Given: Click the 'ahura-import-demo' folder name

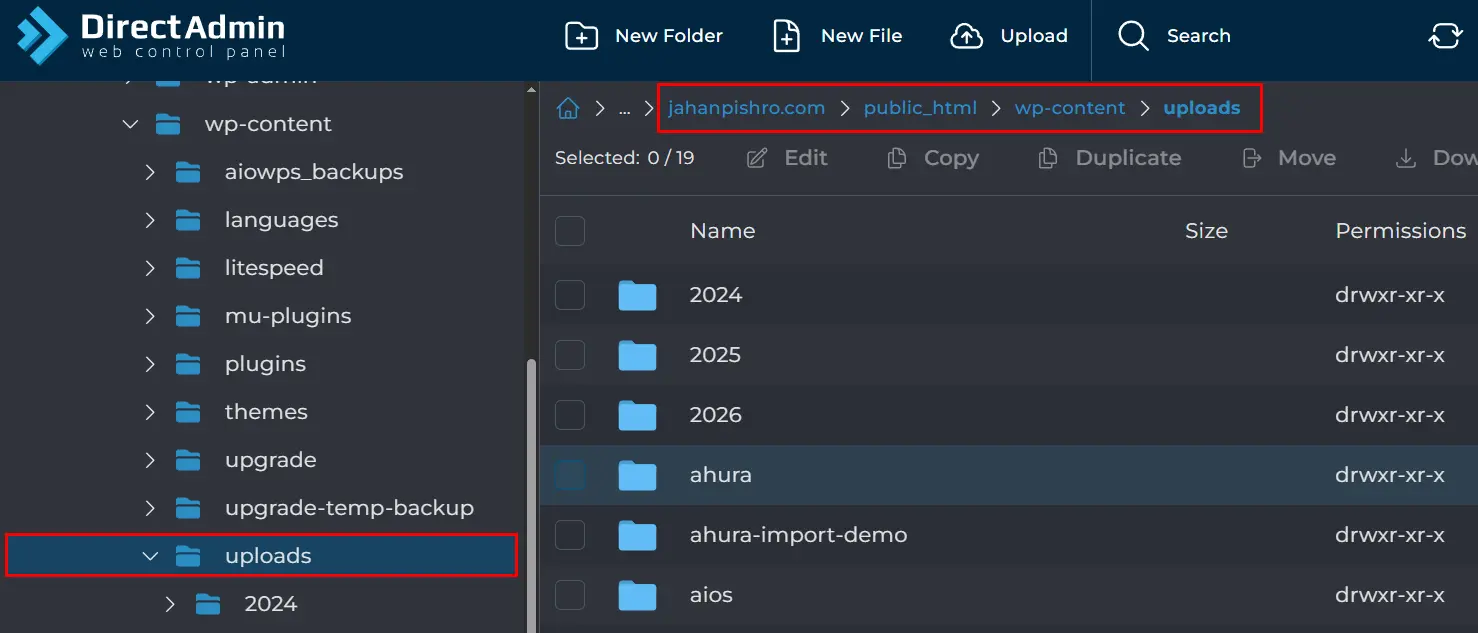Looking at the screenshot, I should [x=798, y=535].
